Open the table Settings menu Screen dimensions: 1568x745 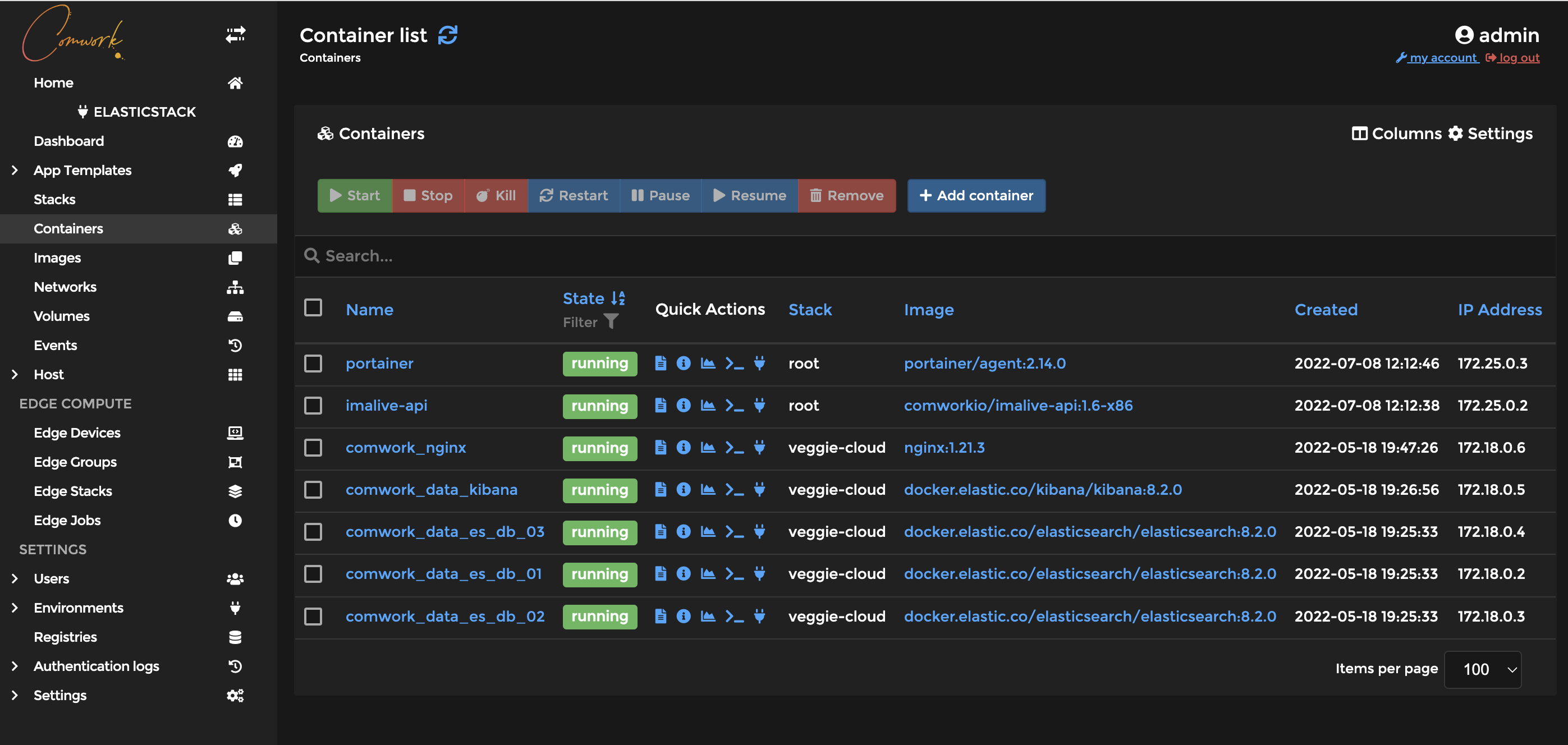pos(1490,134)
